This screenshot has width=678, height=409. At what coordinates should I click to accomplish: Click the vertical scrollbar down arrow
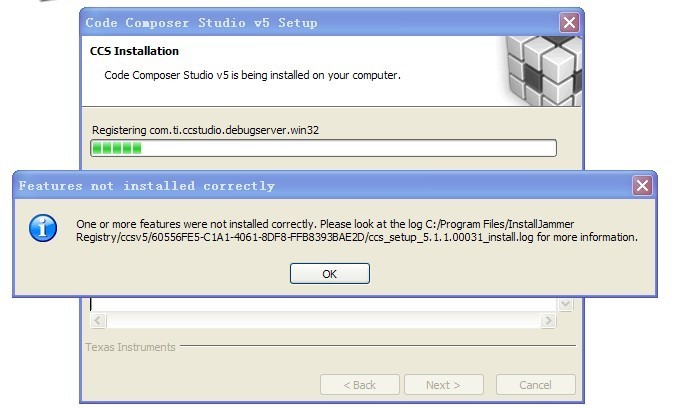[x=565, y=303]
